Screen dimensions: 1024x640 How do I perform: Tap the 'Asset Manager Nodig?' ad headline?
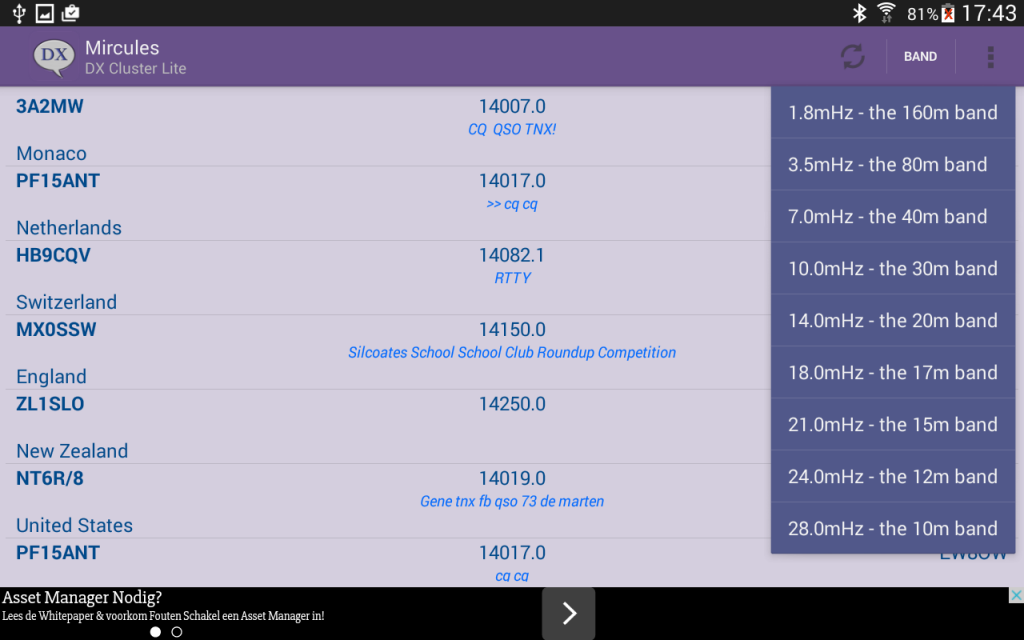(x=82, y=598)
